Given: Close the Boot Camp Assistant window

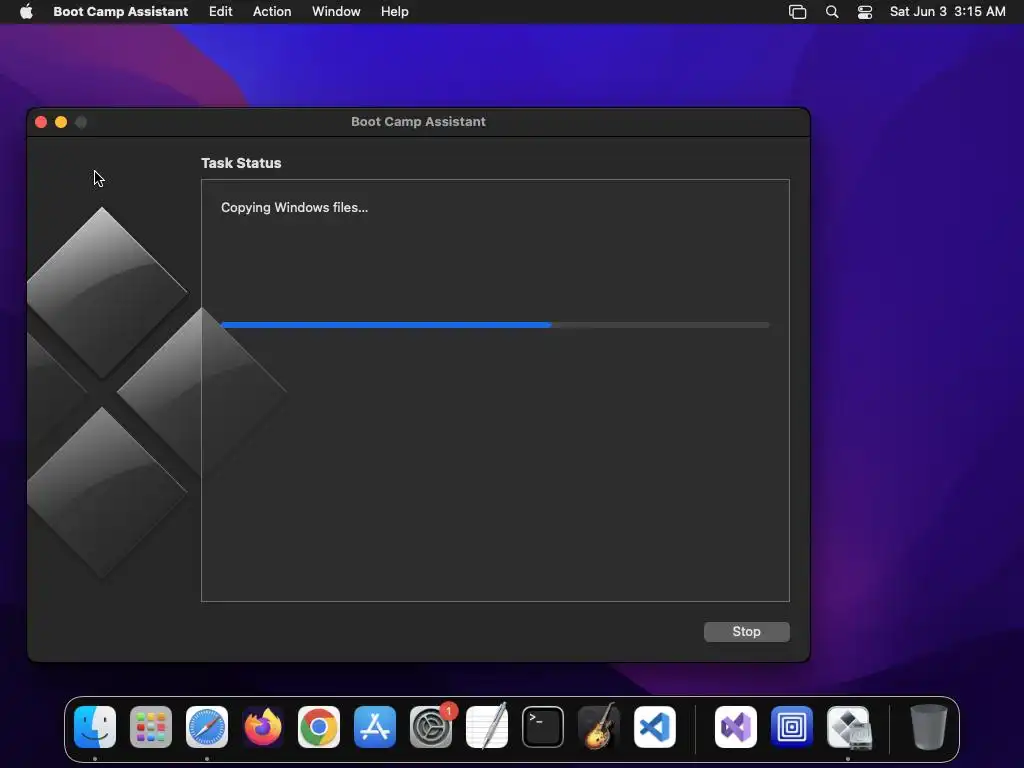Looking at the screenshot, I should click(x=41, y=122).
